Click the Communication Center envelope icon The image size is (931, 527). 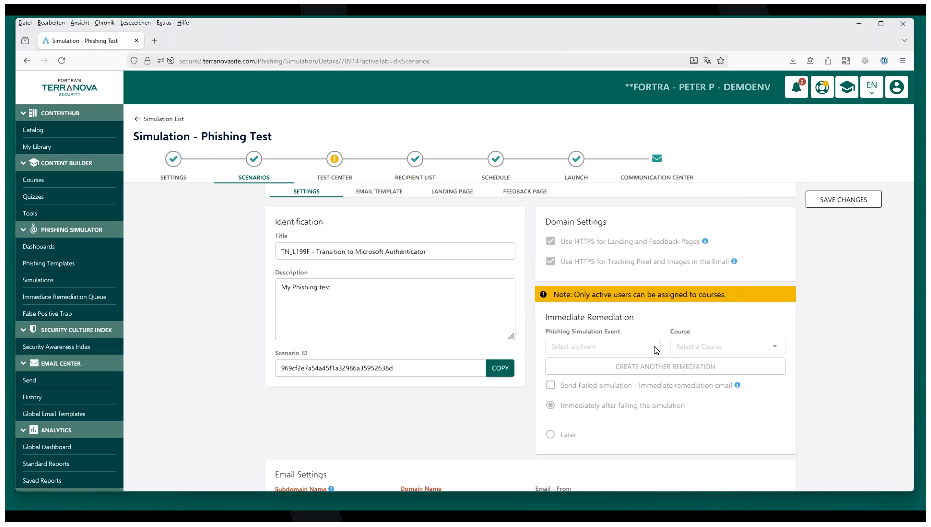point(657,158)
